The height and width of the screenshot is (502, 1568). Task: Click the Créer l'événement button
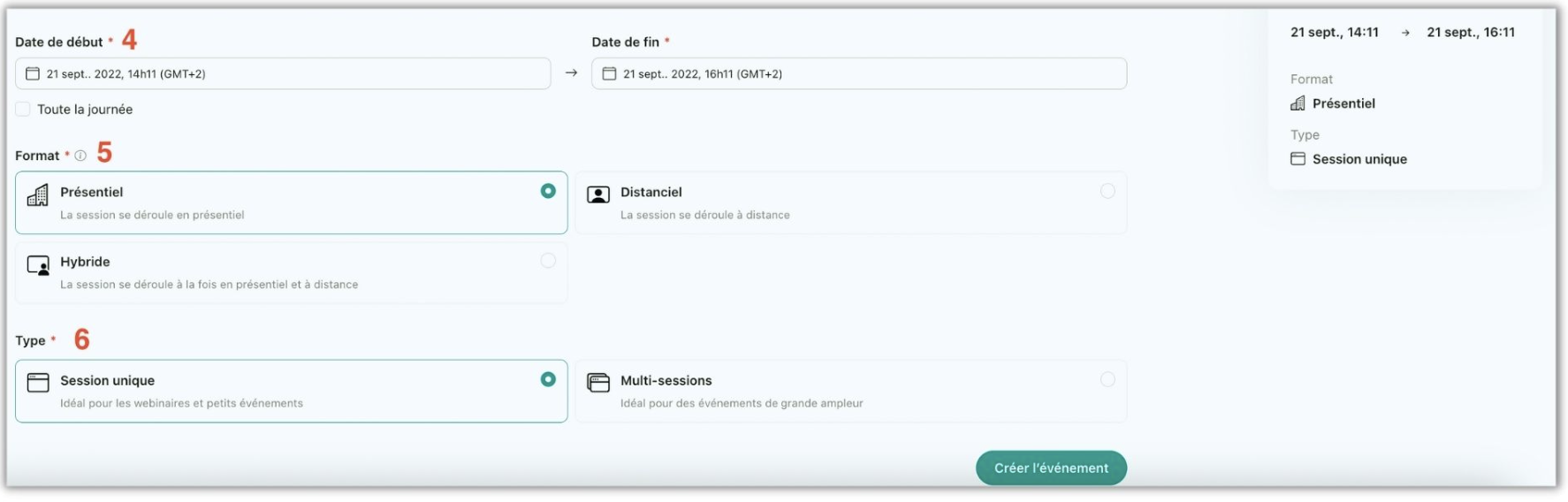(x=1050, y=468)
